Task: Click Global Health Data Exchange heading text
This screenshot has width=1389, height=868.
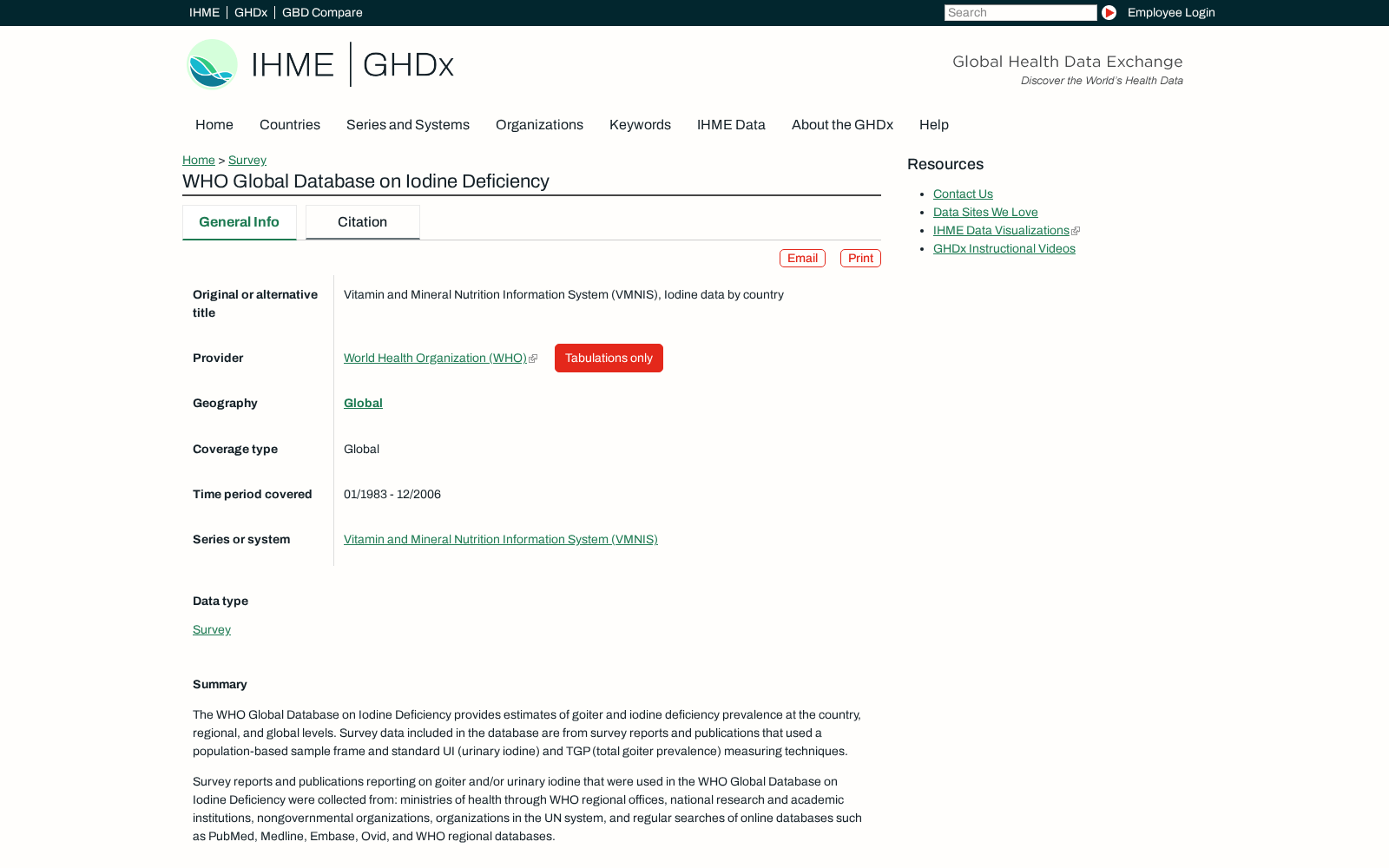Action: pyautogui.click(x=1068, y=62)
